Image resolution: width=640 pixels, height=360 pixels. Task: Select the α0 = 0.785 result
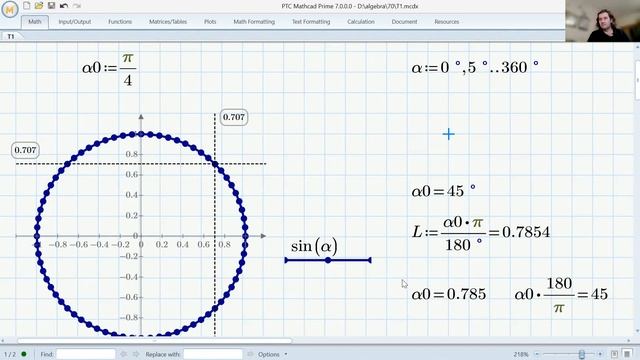449,294
